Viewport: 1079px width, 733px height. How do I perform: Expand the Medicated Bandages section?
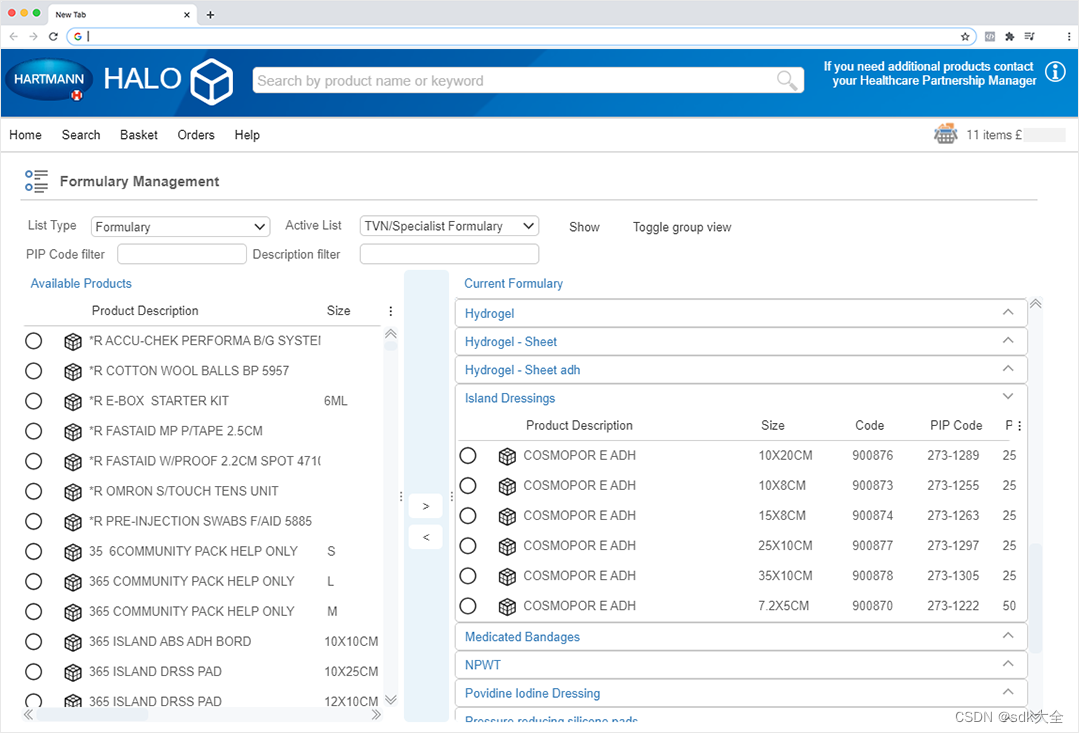pos(1009,636)
